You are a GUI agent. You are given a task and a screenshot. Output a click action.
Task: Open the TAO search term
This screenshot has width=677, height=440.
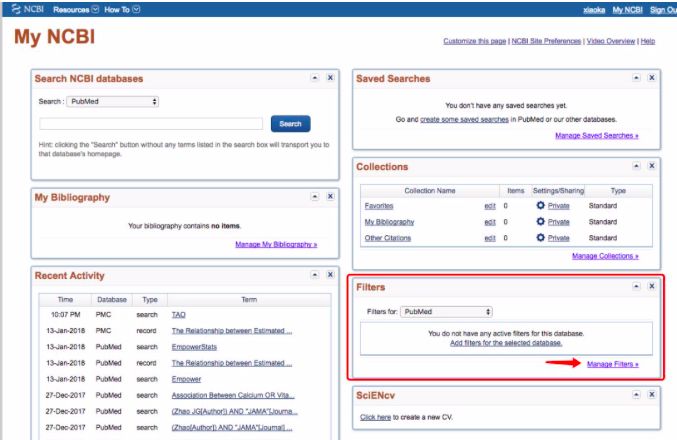point(178,315)
